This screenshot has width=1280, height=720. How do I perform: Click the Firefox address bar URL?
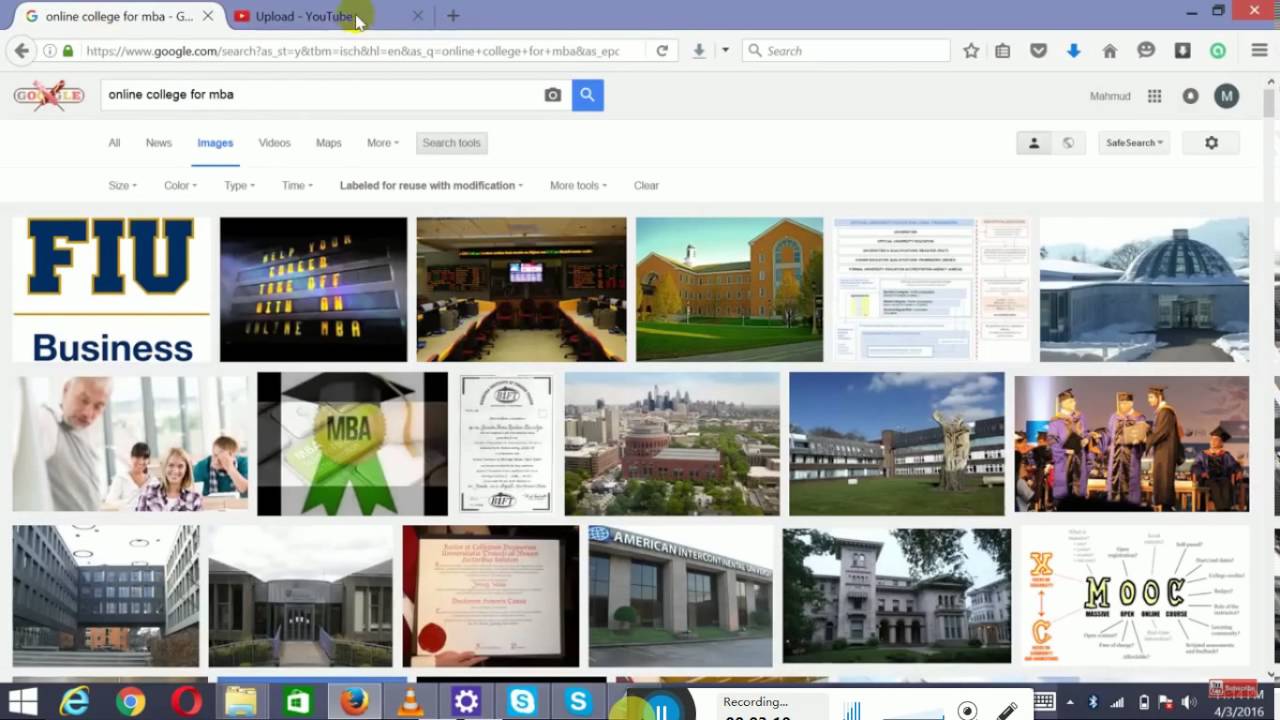pyautogui.click(x=353, y=51)
